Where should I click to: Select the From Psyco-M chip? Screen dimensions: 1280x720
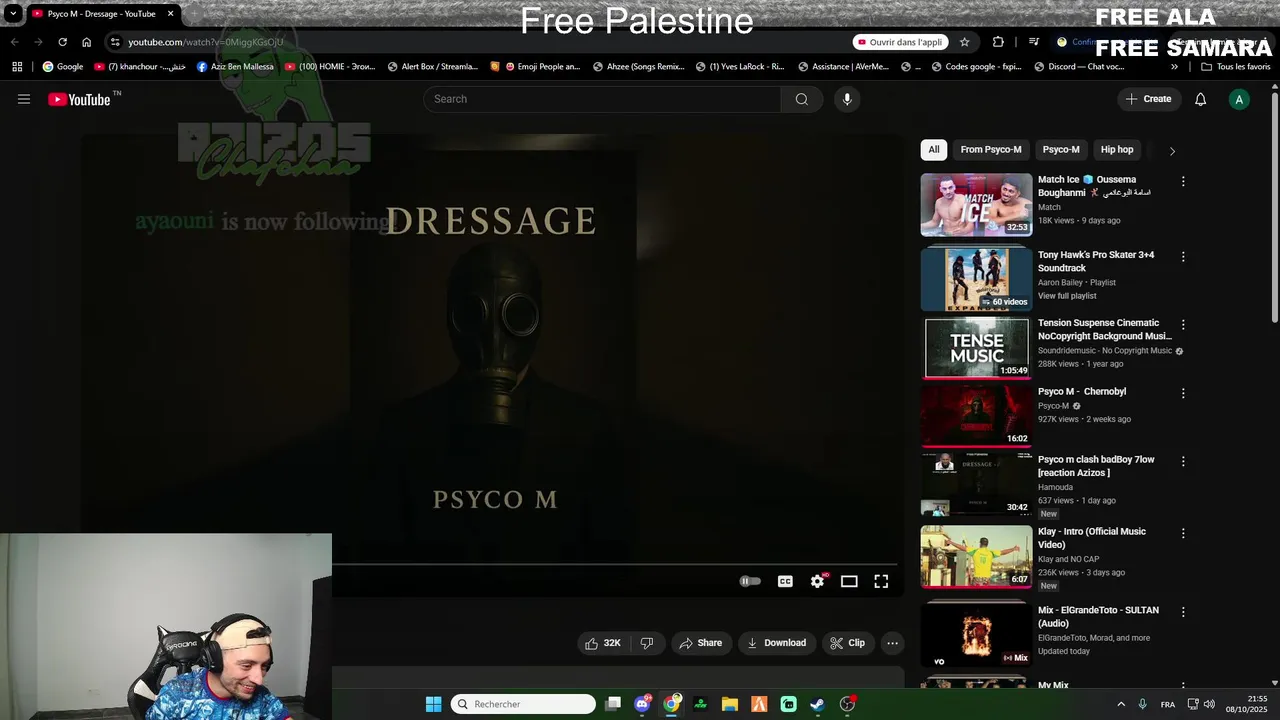click(991, 150)
